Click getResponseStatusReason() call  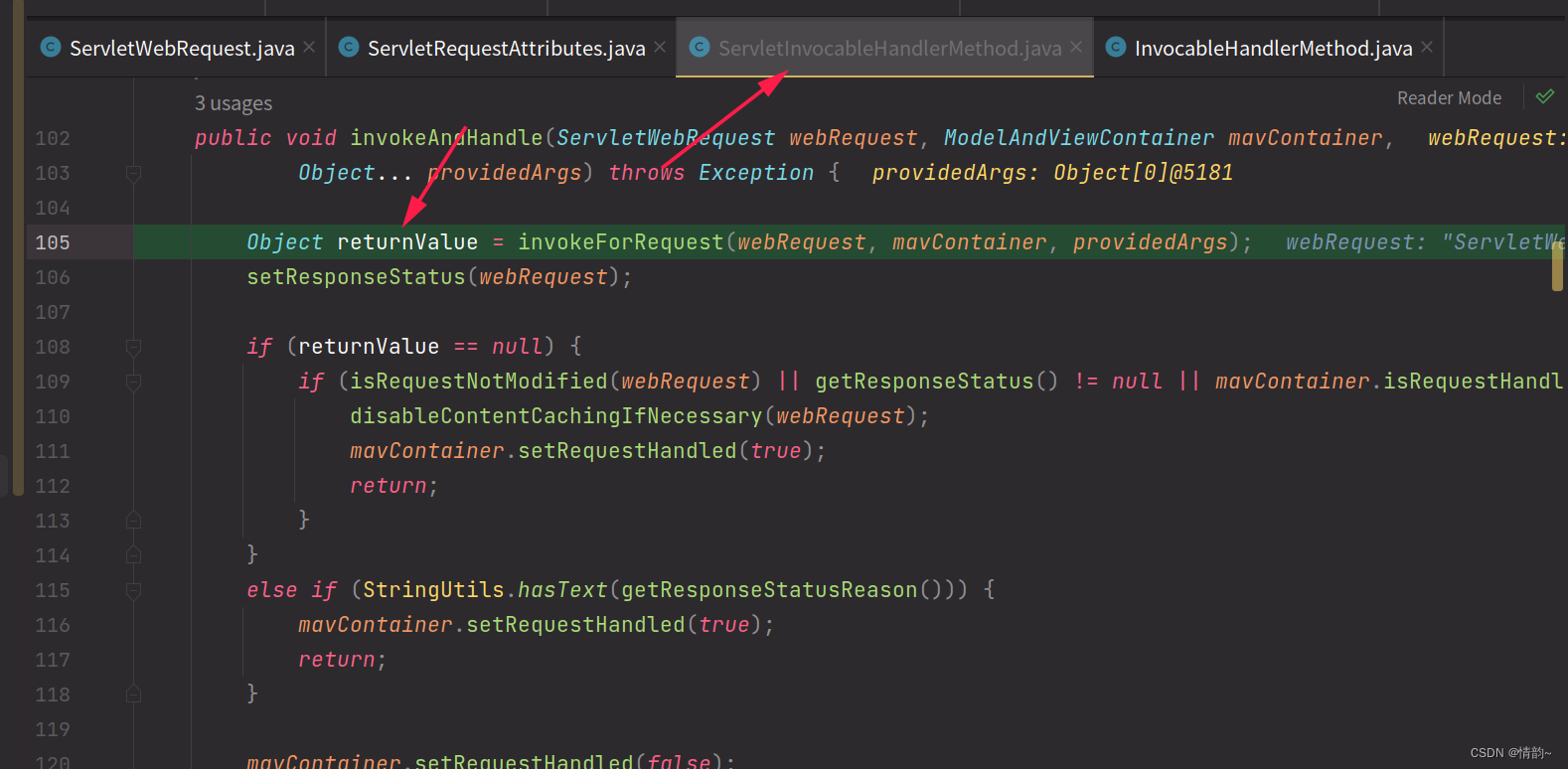tap(782, 590)
